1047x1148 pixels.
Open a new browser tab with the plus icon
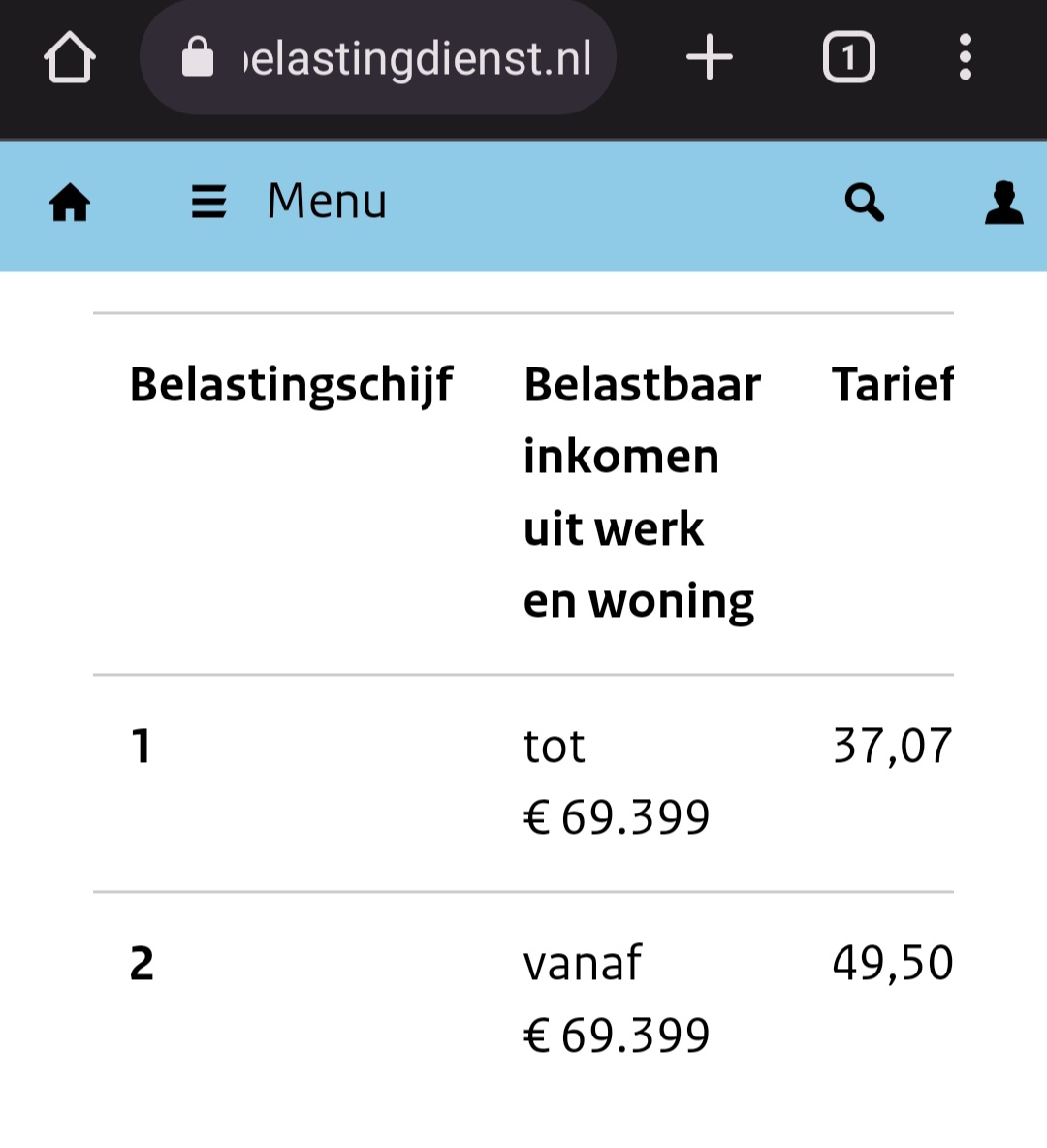[709, 55]
